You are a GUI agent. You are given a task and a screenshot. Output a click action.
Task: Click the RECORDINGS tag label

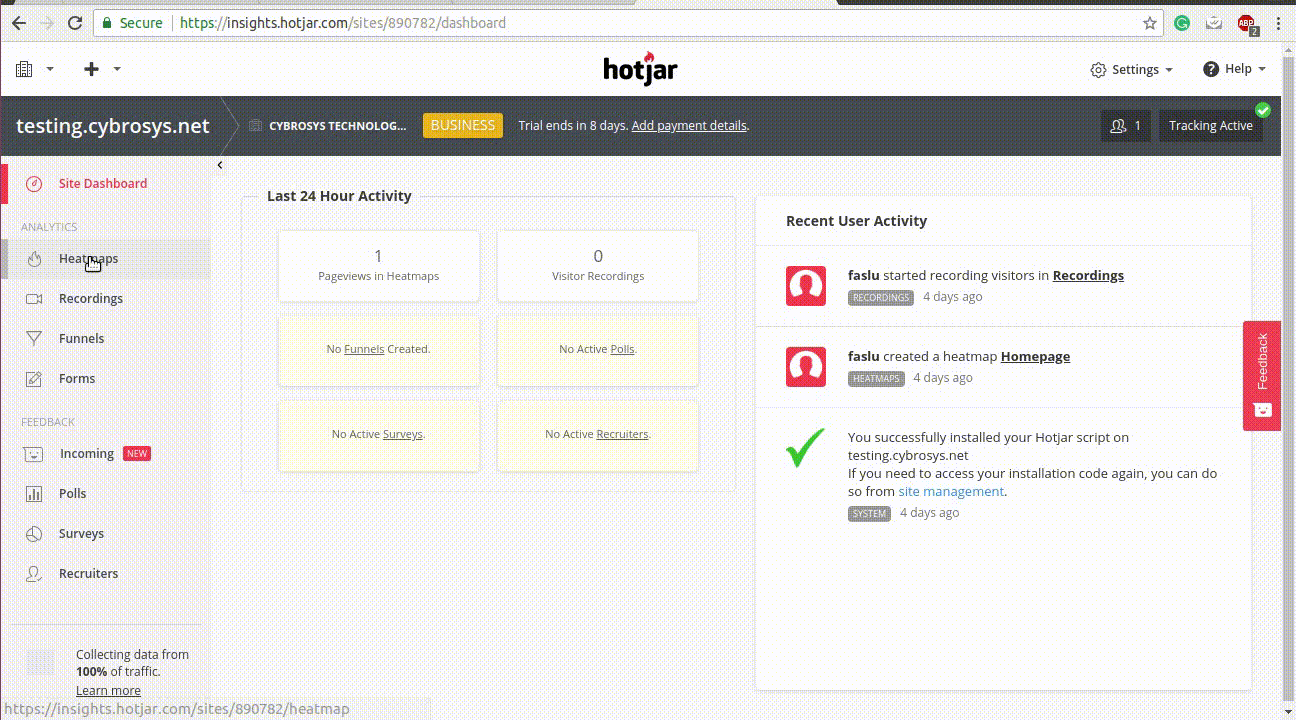click(x=881, y=298)
